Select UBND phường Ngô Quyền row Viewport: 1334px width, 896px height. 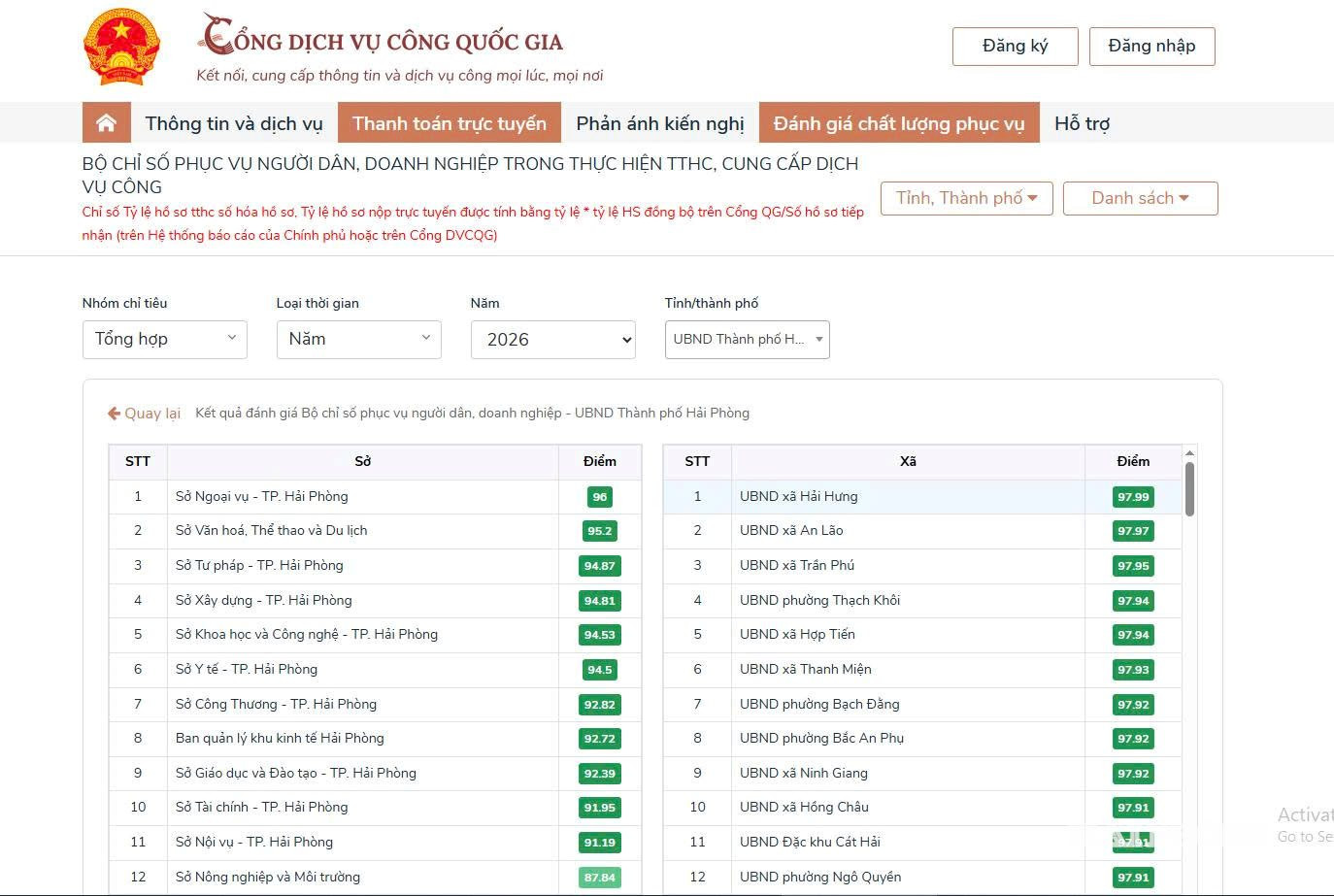(922, 878)
